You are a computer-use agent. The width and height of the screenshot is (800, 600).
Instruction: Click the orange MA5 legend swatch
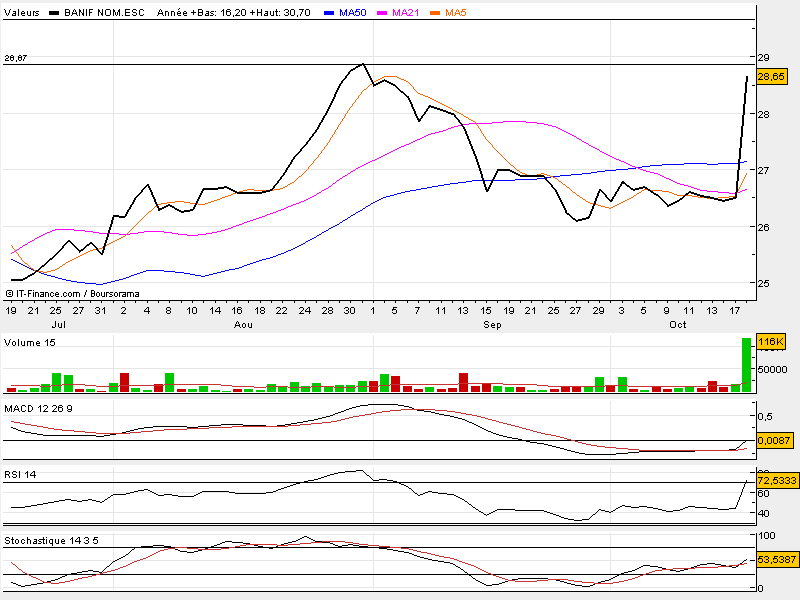click(x=435, y=13)
